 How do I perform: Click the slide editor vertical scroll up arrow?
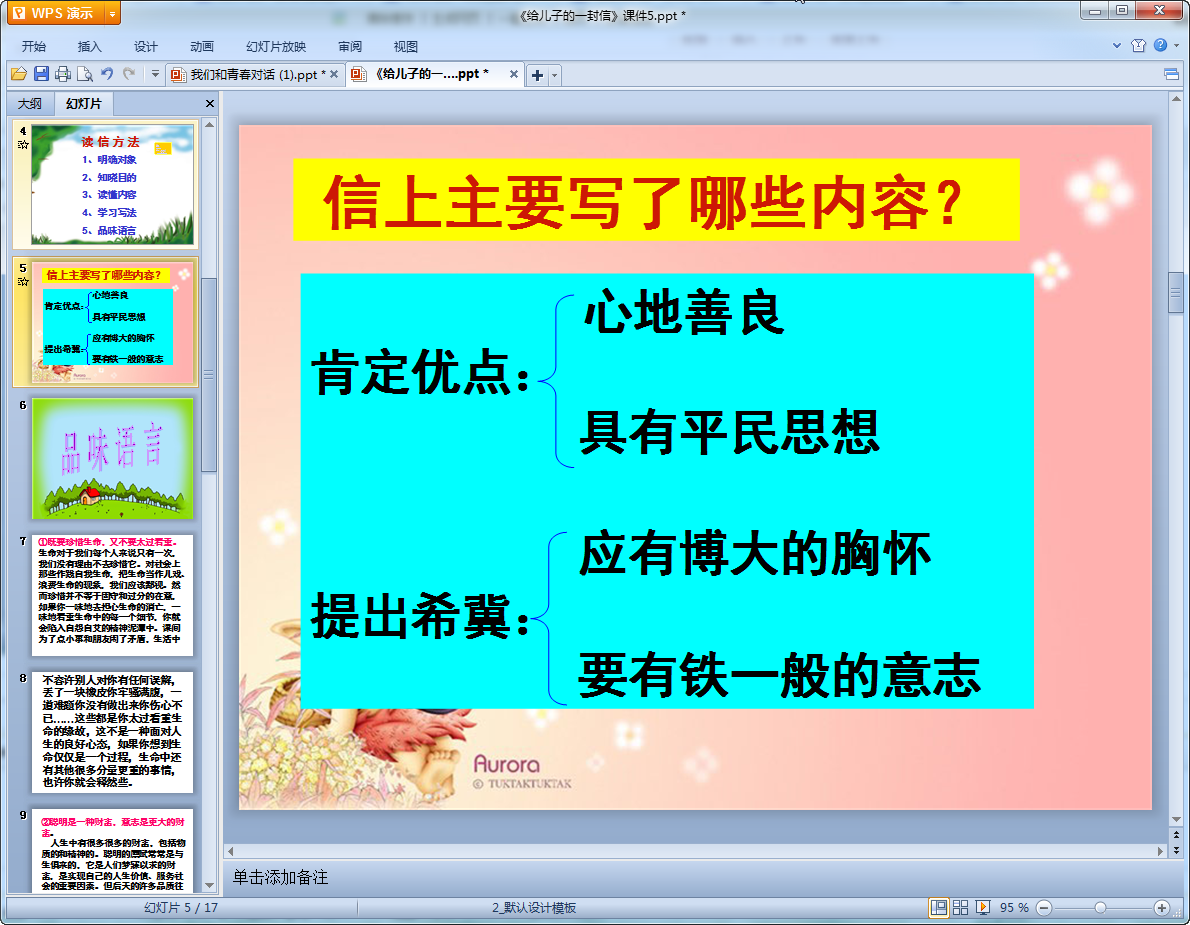pos(1176,99)
